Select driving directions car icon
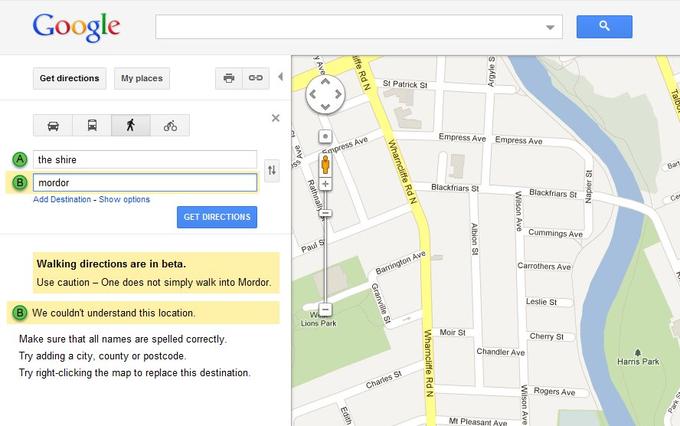Viewport: 680px width, 426px height. [x=53, y=125]
